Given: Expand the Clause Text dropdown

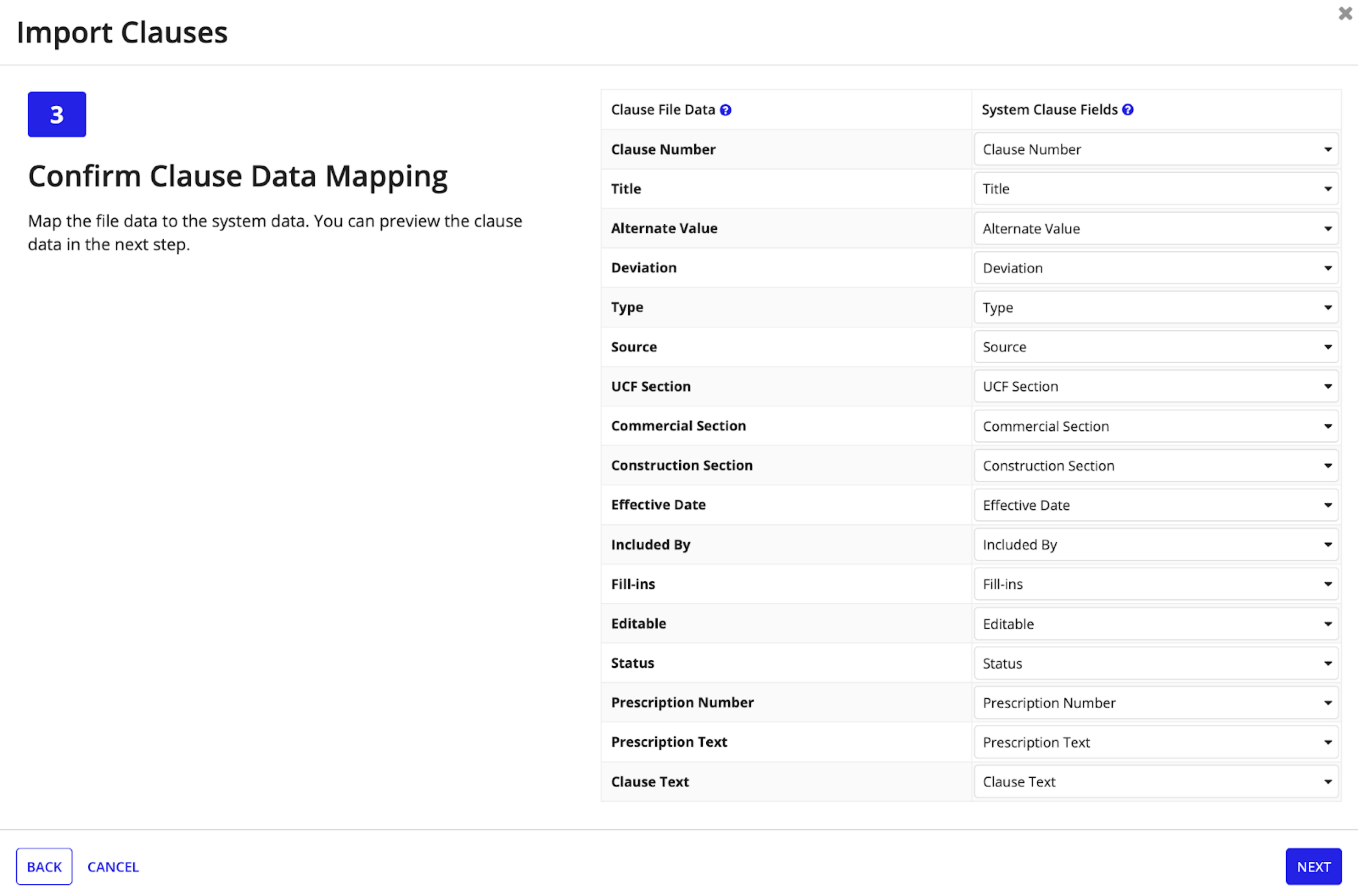Looking at the screenshot, I should point(1156,782).
